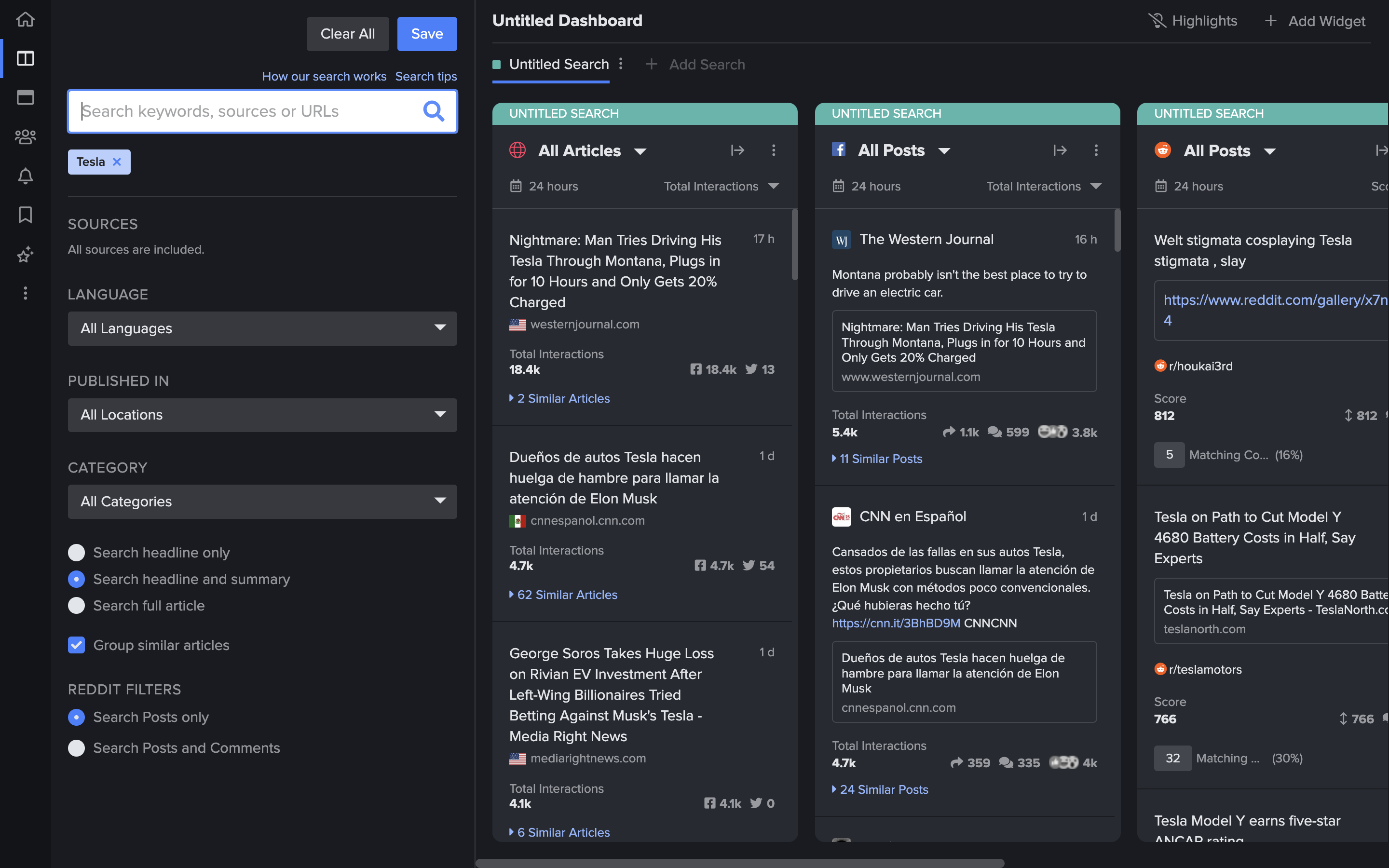The image size is (1389, 868).
Task: Open the sidebar more options dots
Action: pos(25,293)
